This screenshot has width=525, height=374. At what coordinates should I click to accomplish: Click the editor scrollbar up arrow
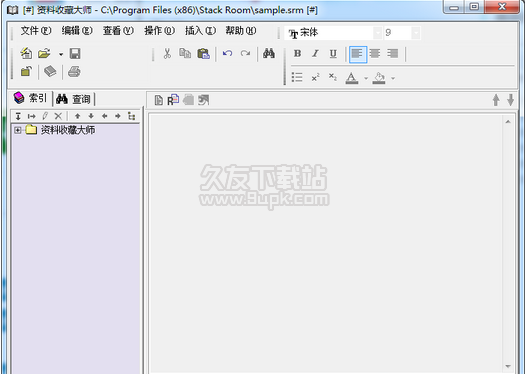[x=508, y=122]
